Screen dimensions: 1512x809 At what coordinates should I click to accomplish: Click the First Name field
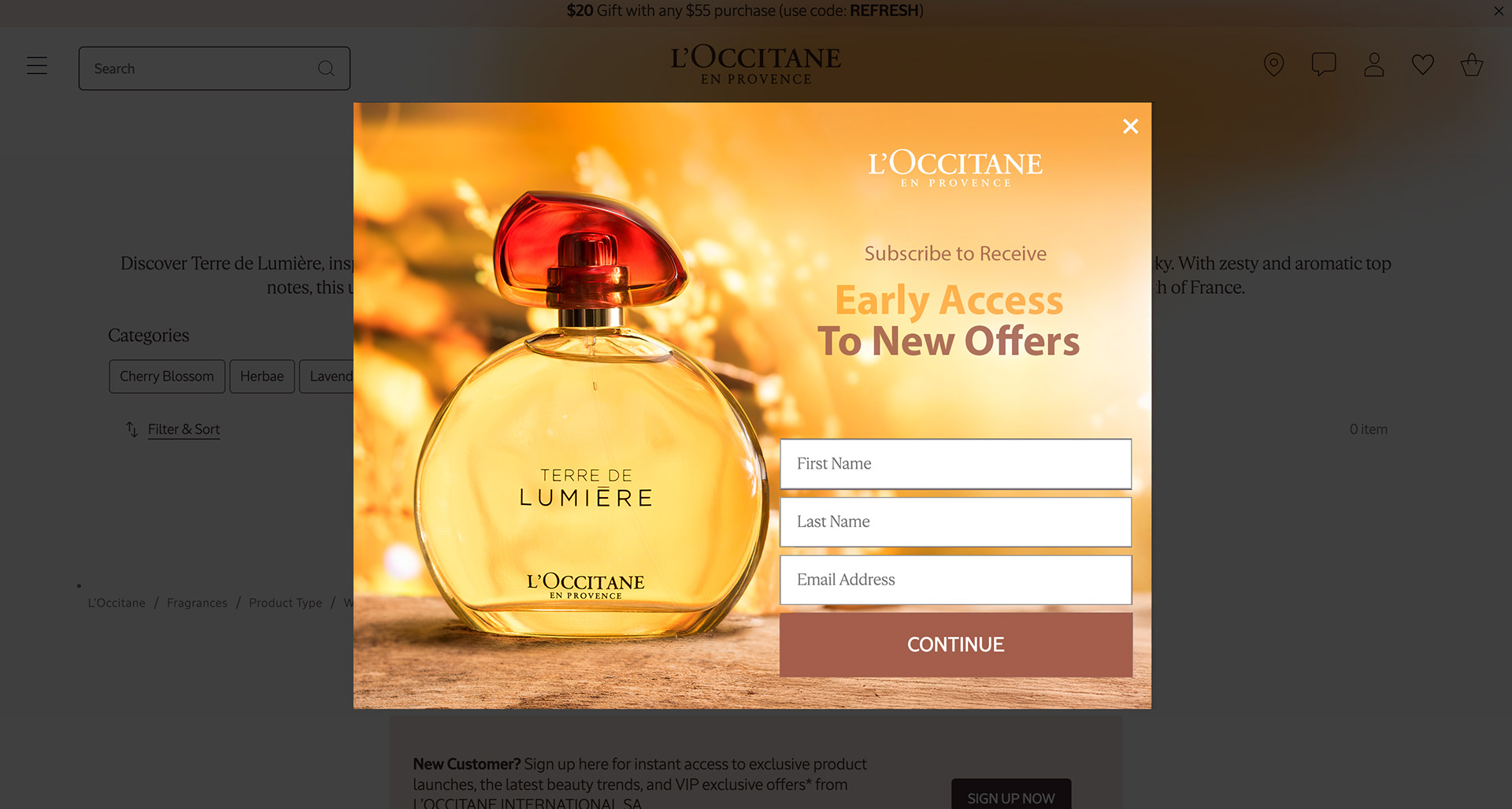[955, 464]
